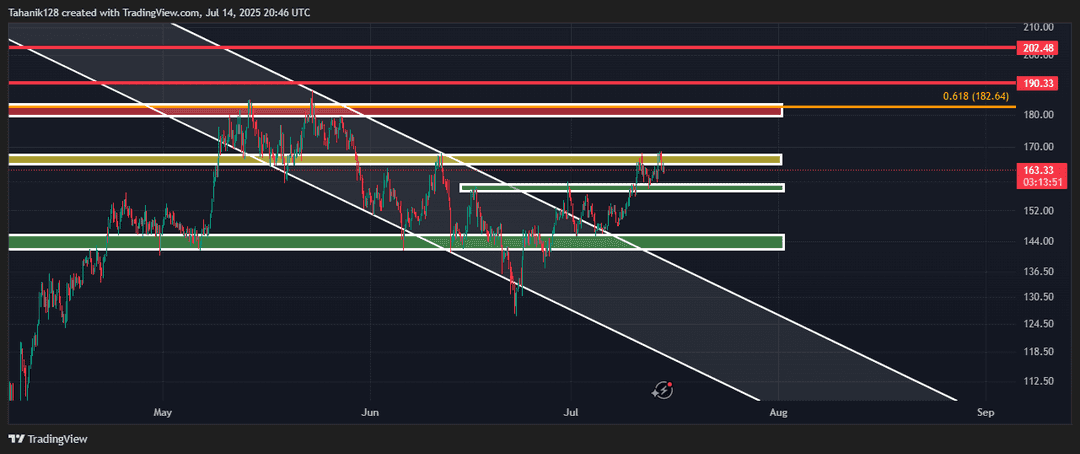Click the Jul label on time axis
The image size is (1080, 454).
point(571,413)
